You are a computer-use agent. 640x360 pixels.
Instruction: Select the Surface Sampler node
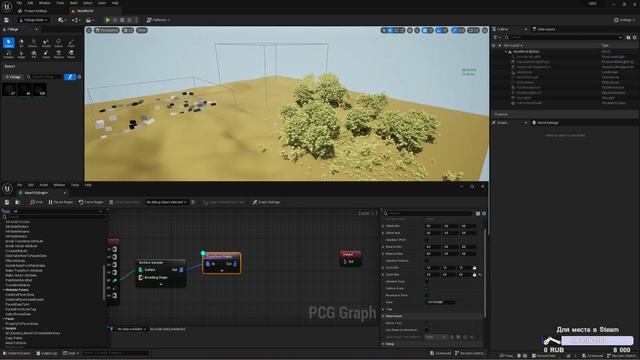(161, 272)
